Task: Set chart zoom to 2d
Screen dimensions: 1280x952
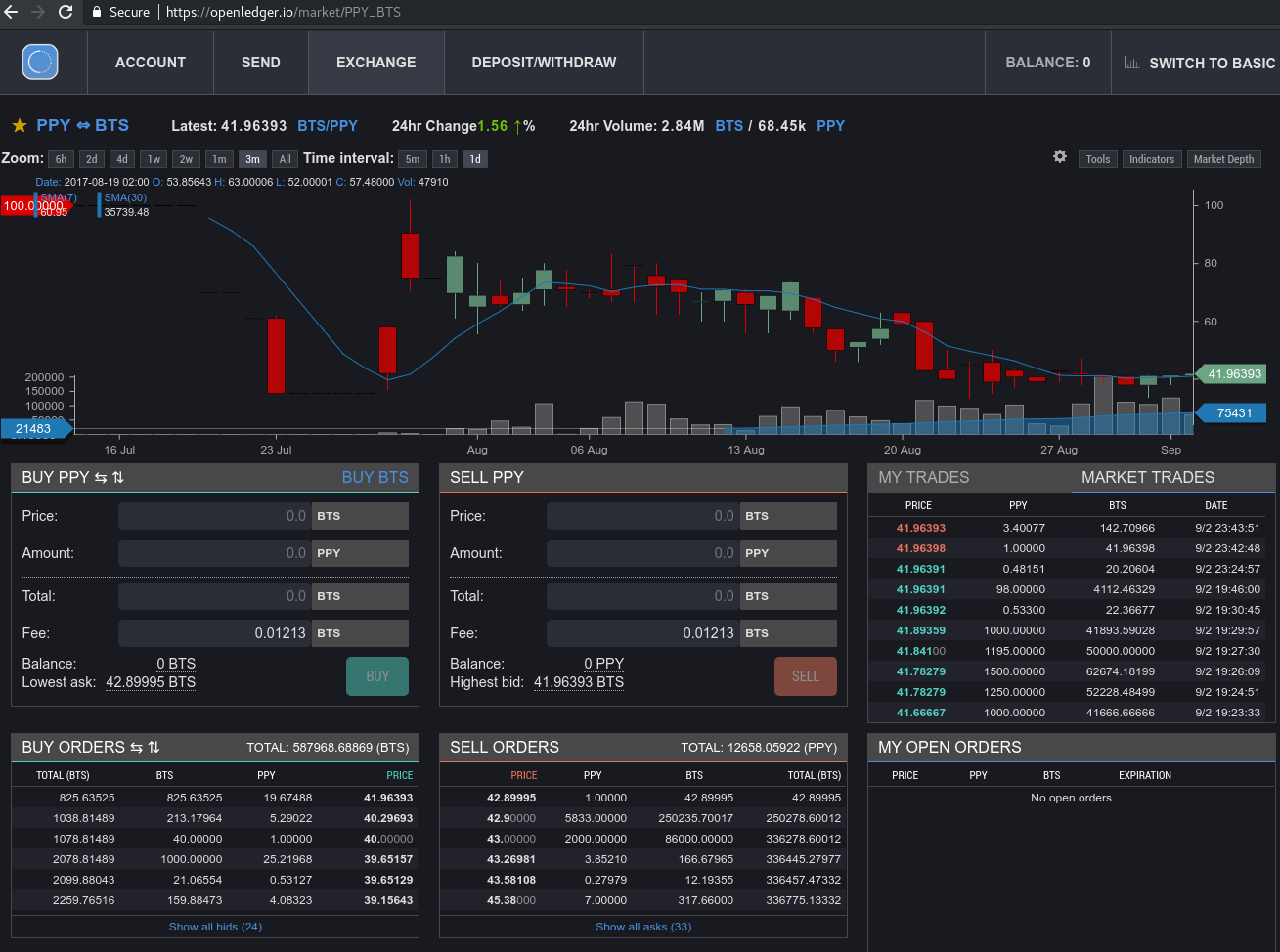Action: tap(91, 159)
